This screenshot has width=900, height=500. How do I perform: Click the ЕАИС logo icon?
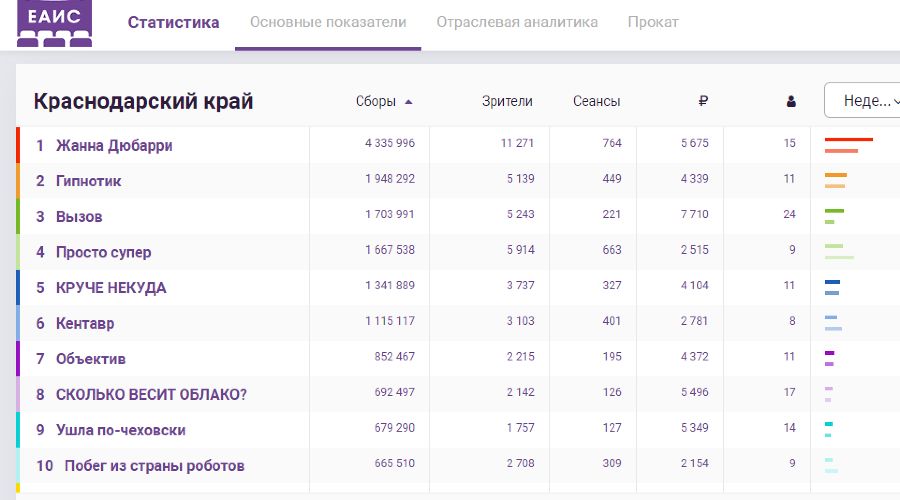55,22
